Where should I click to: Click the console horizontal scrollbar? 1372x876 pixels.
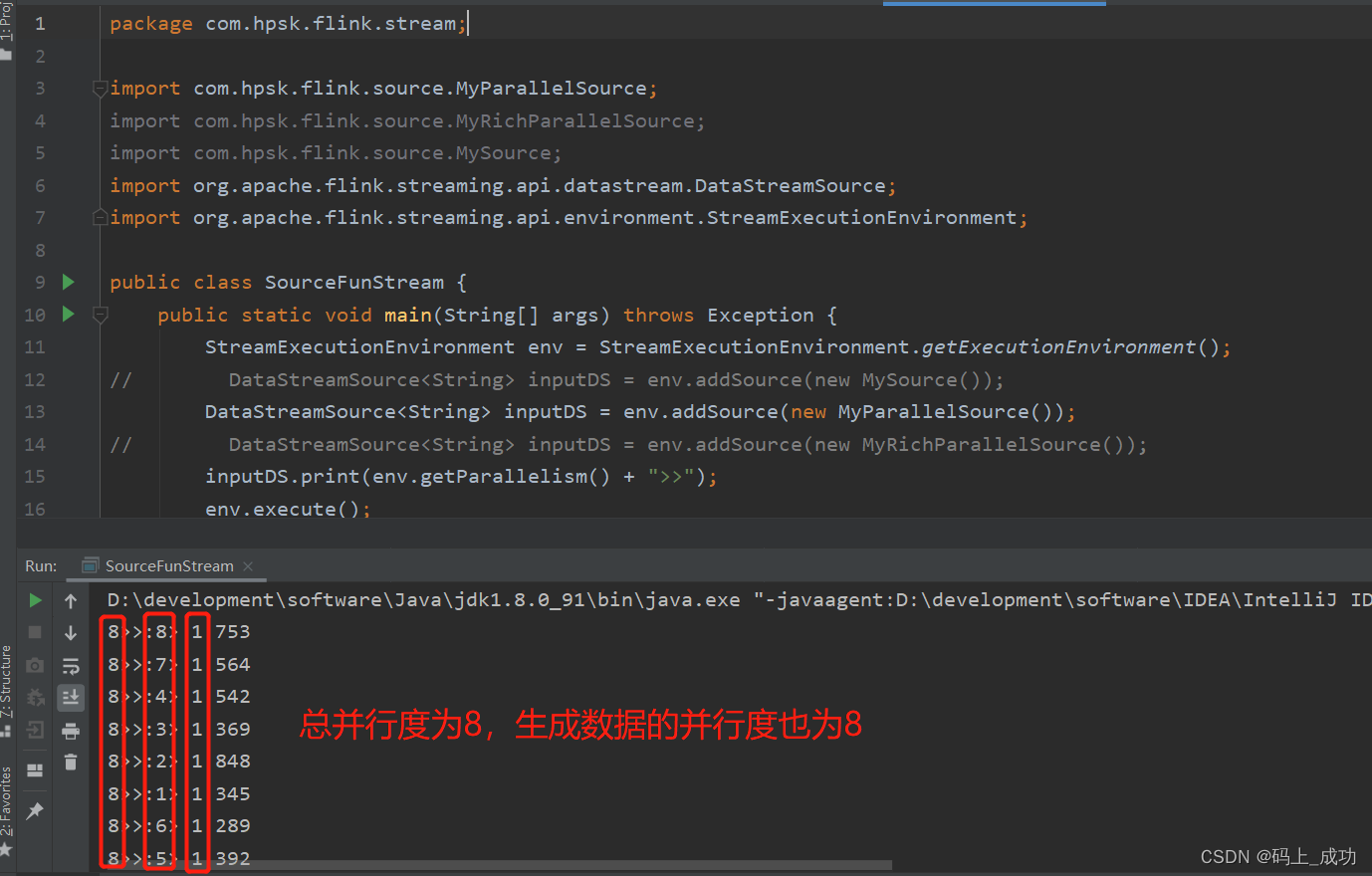click(498, 864)
